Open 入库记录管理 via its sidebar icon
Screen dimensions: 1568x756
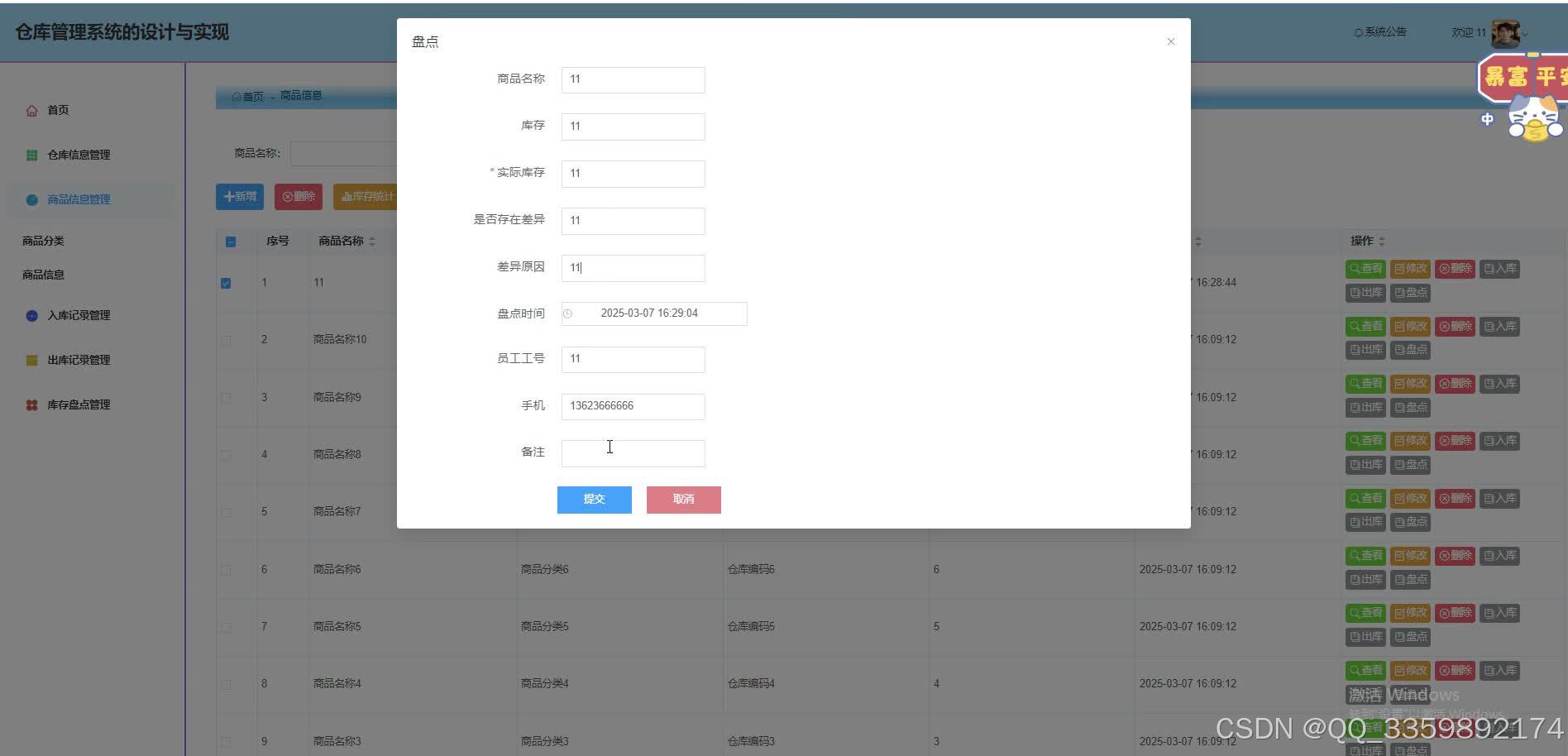31,315
